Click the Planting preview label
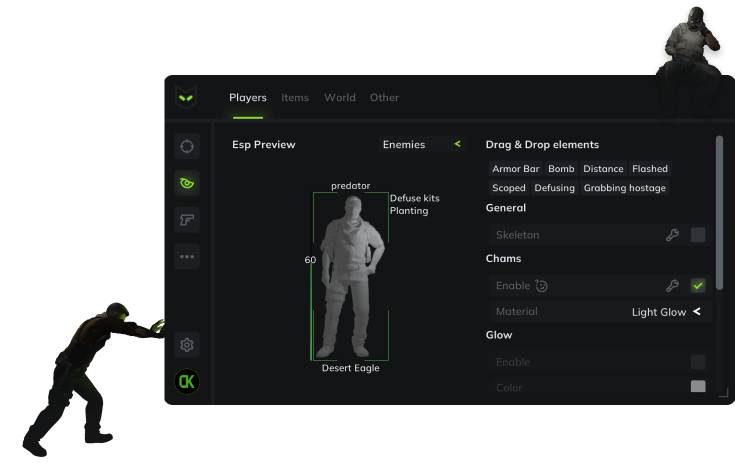 click(x=409, y=211)
